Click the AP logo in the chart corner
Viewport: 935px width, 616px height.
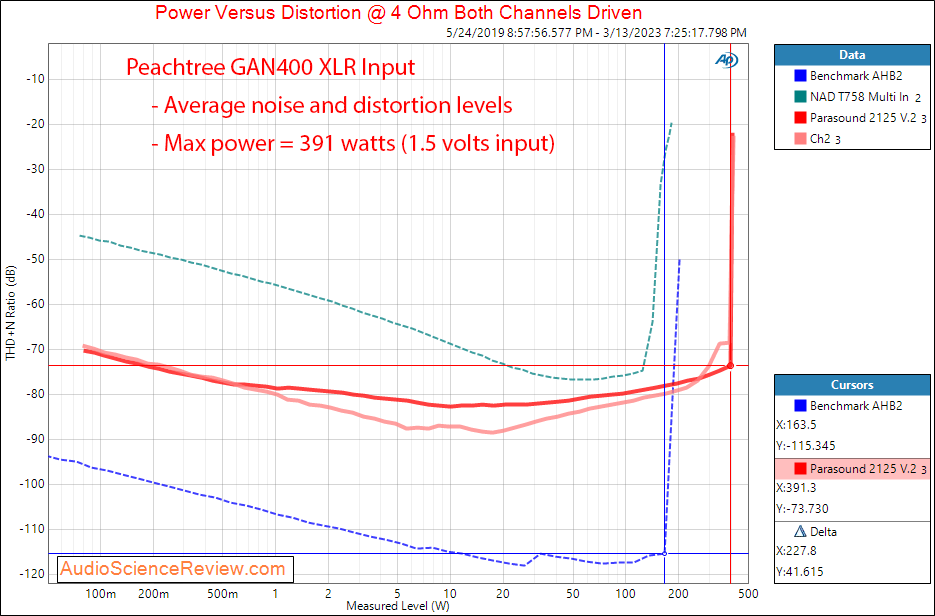click(727, 60)
